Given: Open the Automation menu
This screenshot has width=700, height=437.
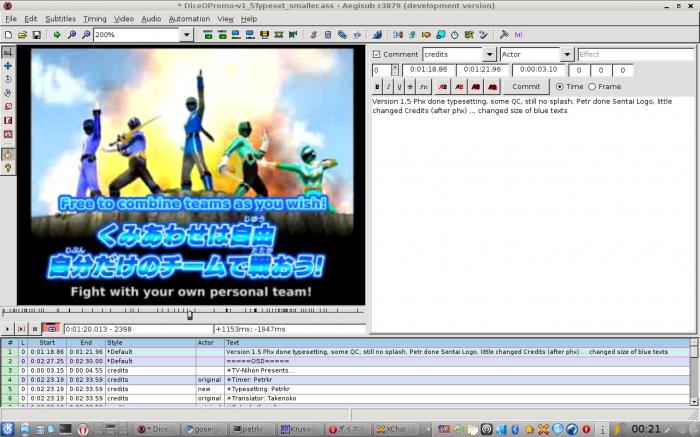Looking at the screenshot, I should point(189,19).
